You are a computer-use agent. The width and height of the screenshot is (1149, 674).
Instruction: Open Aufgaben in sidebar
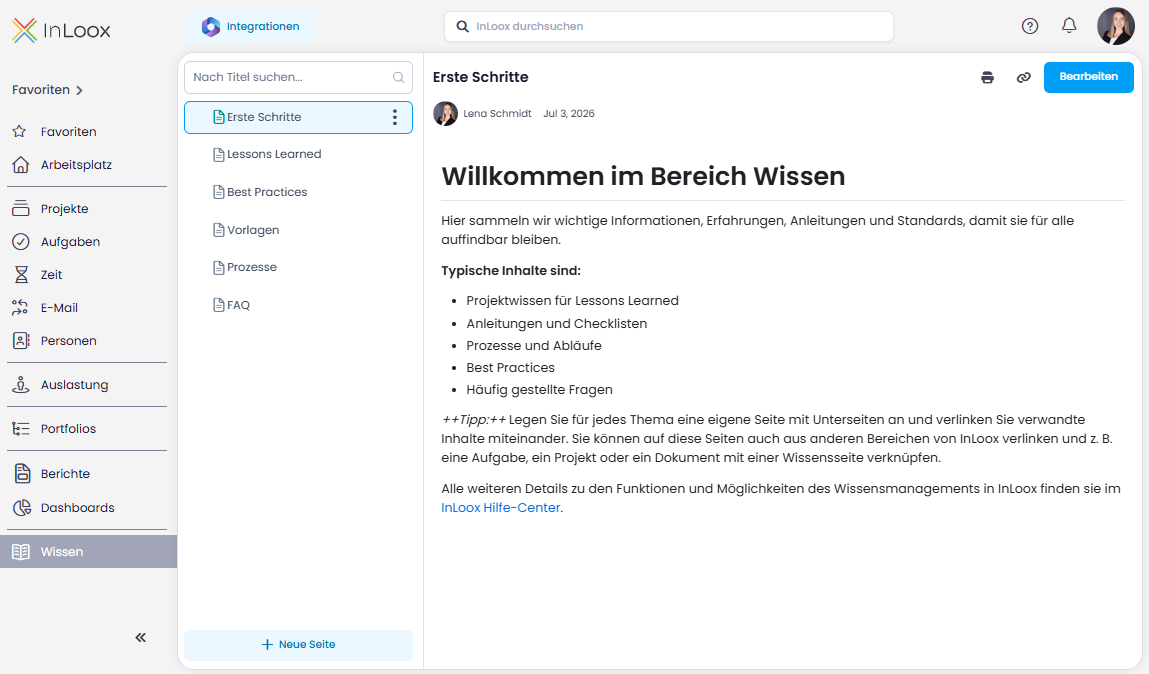88,242
